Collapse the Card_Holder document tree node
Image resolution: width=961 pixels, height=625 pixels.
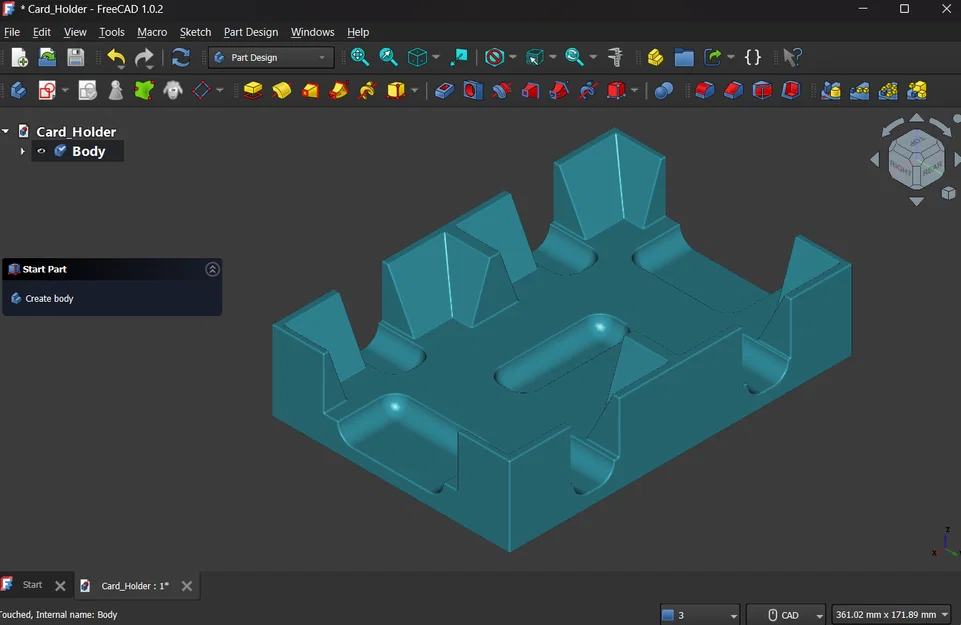point(6,131)
